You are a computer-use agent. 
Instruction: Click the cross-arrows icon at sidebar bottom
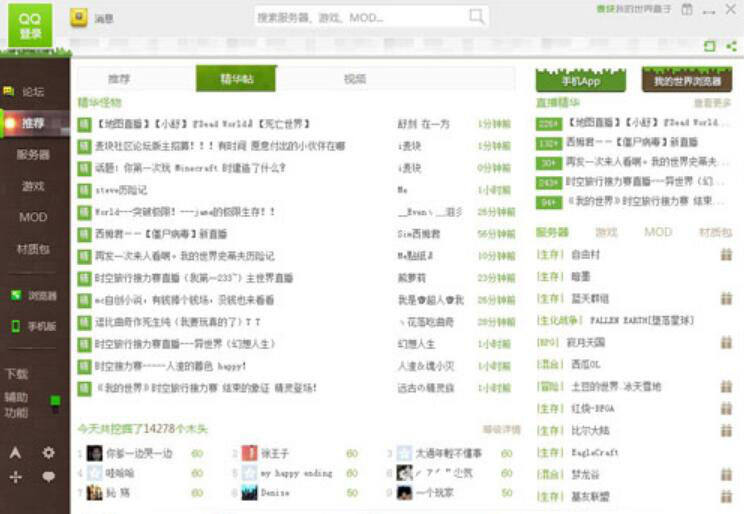tap(15, 477)
